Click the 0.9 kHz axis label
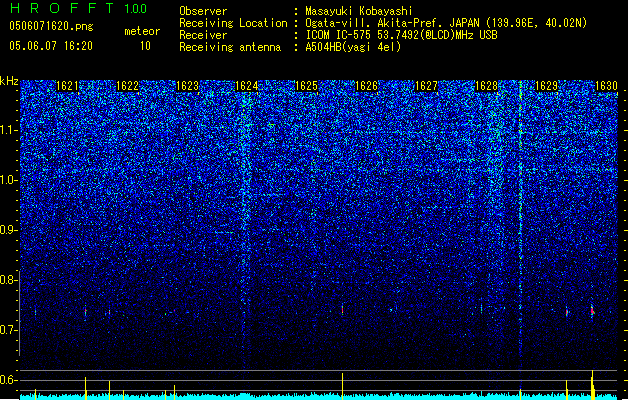Screen dimensions: 629x400 click(7, 230)
